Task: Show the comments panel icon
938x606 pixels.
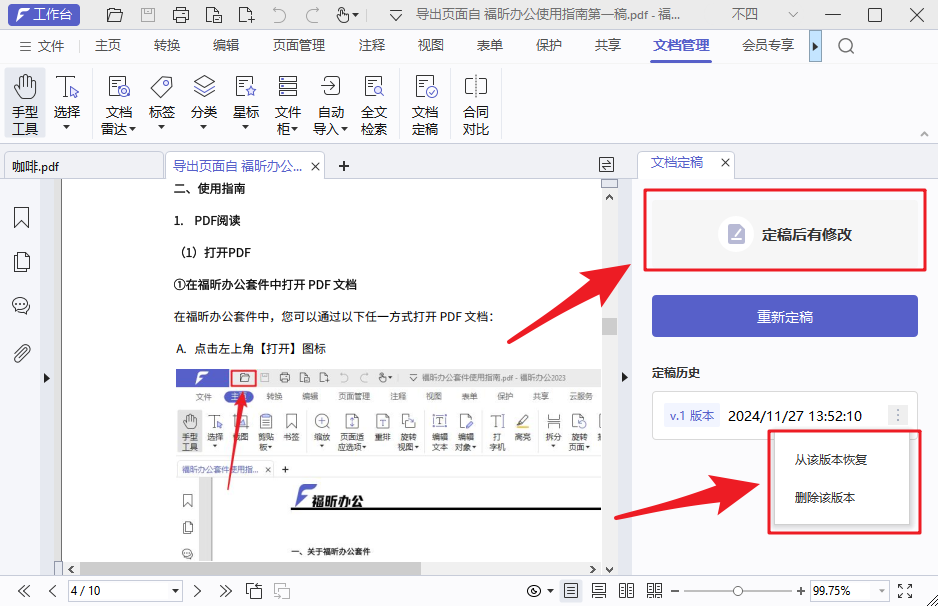Action: [x=21, y=305]
